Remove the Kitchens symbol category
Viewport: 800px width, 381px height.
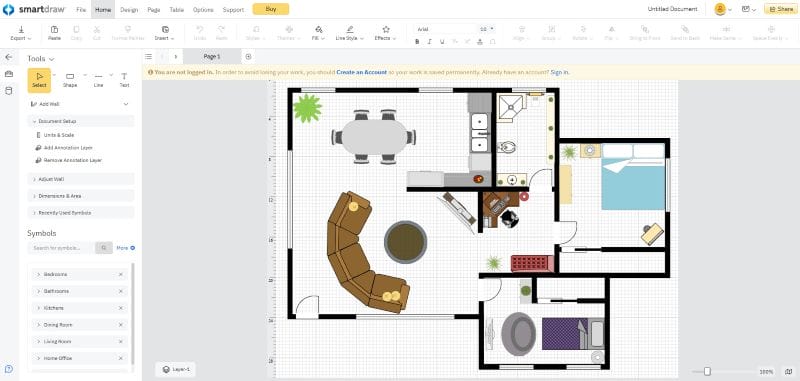pos(121,308)
